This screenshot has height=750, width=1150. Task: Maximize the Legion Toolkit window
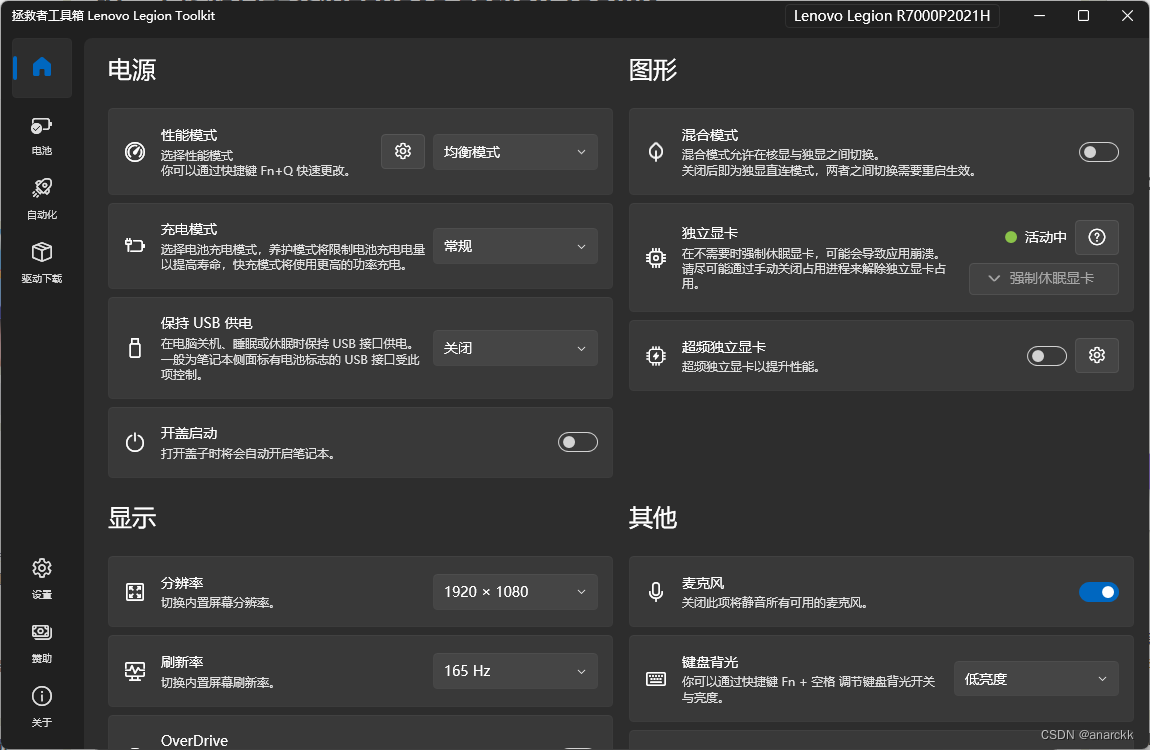coord(1083,15)
